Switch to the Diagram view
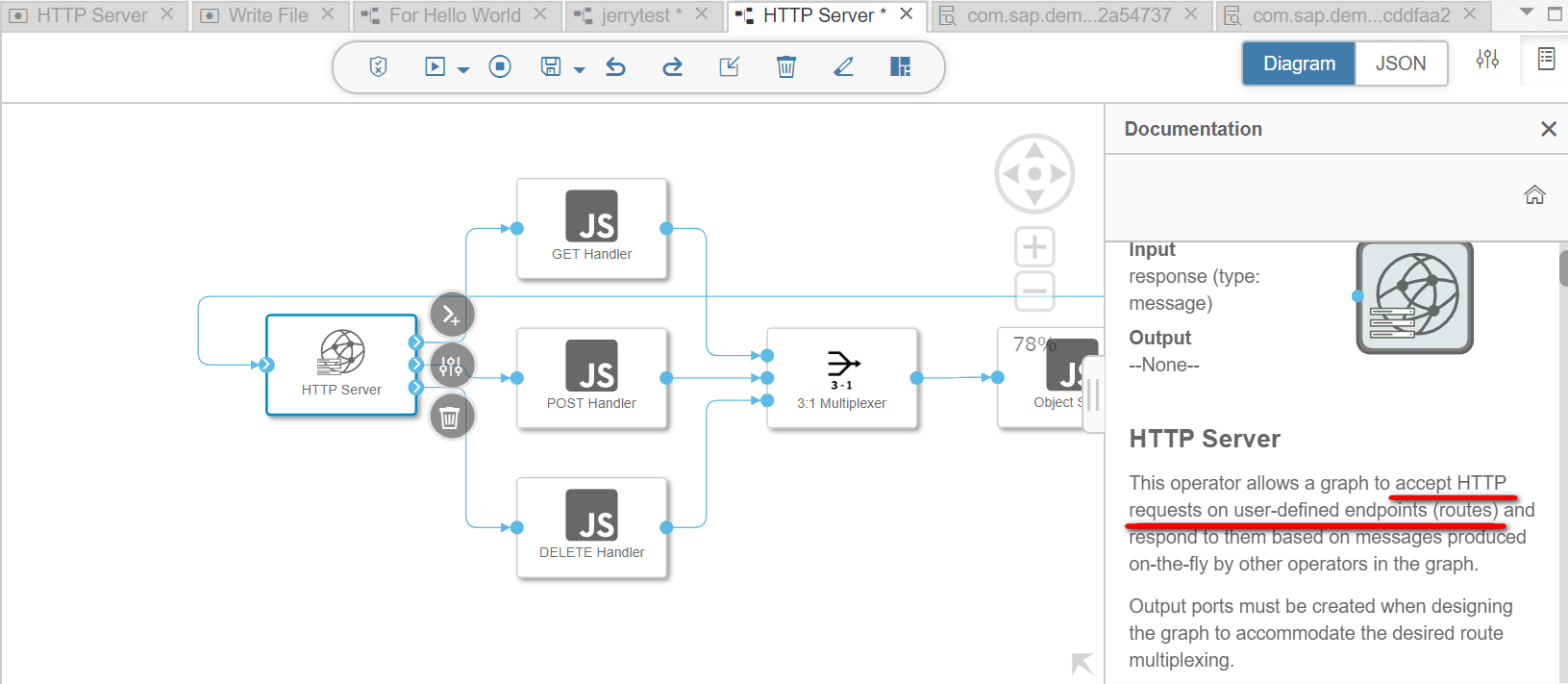 point(1299,63)
